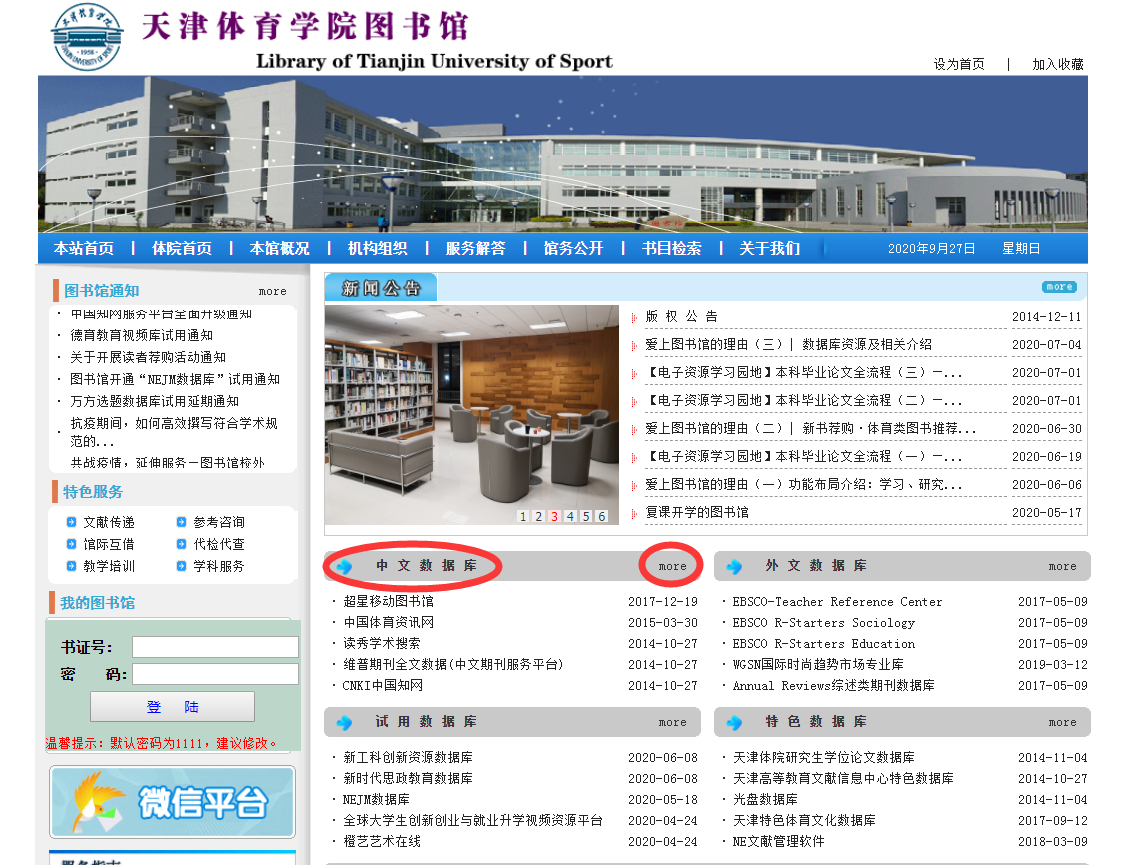This screenshot has height=865, width=1138.
Task: Open 服务解答 navigation item
Action: [x=475, y=248]
